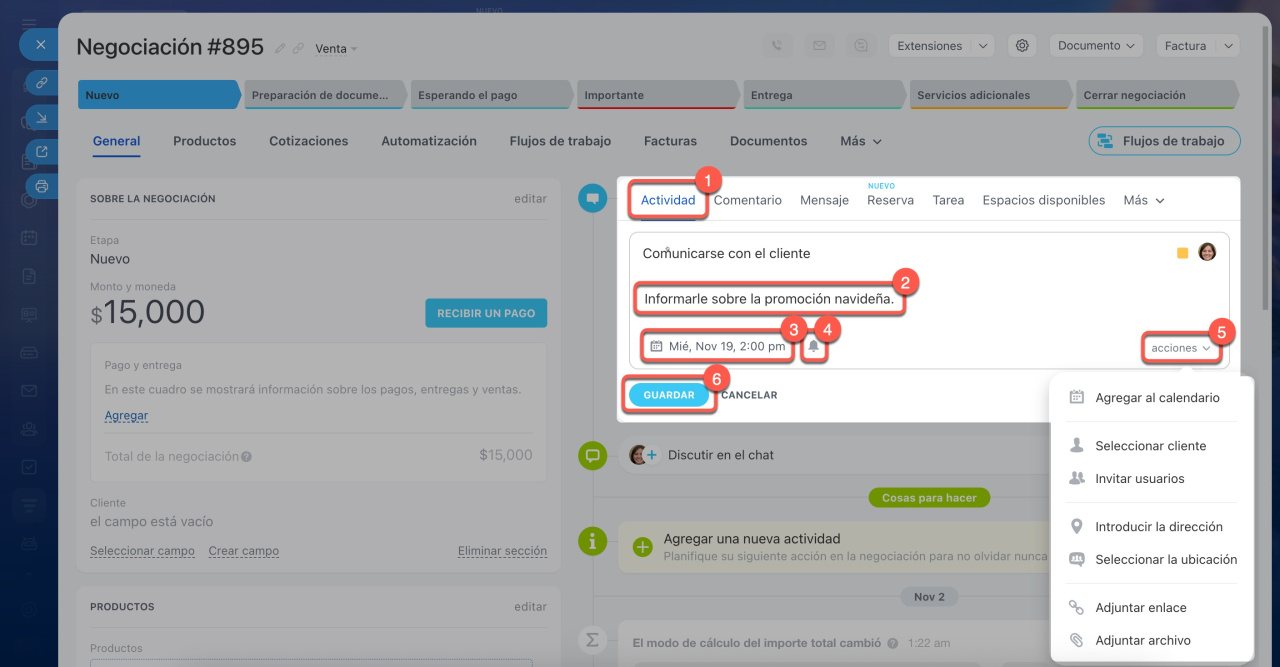Click the print icon on left panel

[x=41, y=186]
